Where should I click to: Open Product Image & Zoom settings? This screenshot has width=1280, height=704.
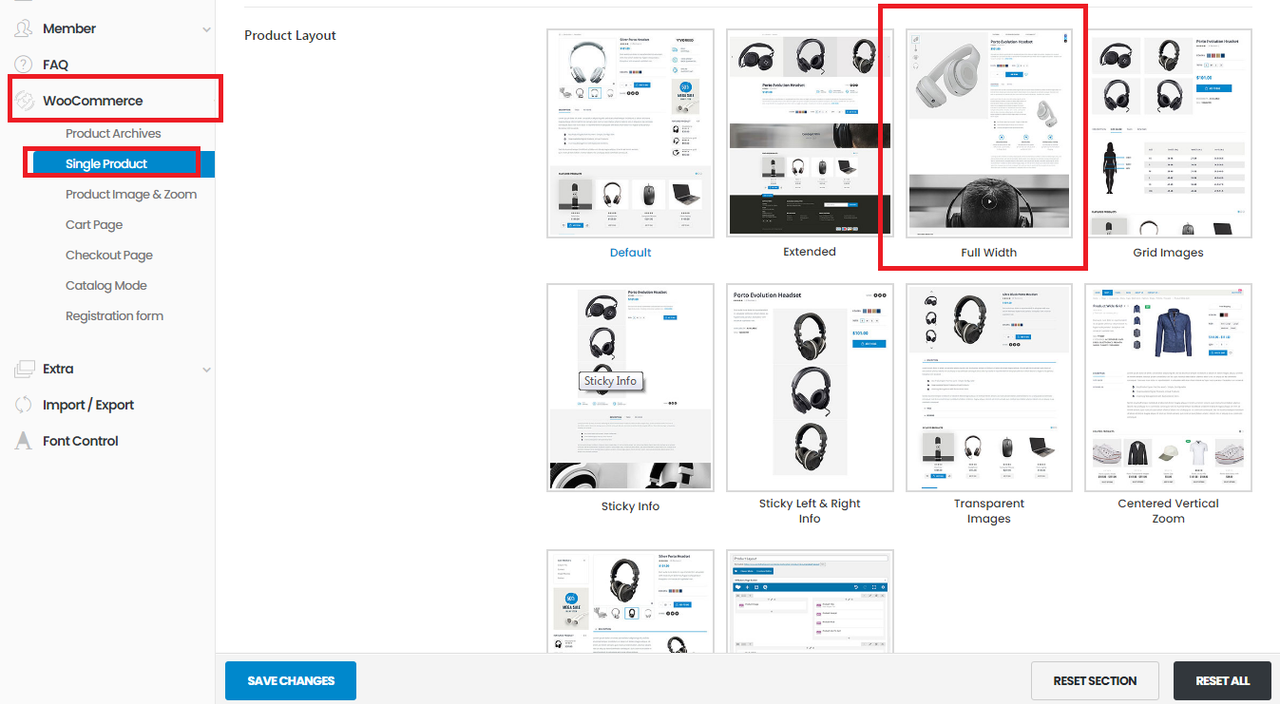(x=131, y=195)
